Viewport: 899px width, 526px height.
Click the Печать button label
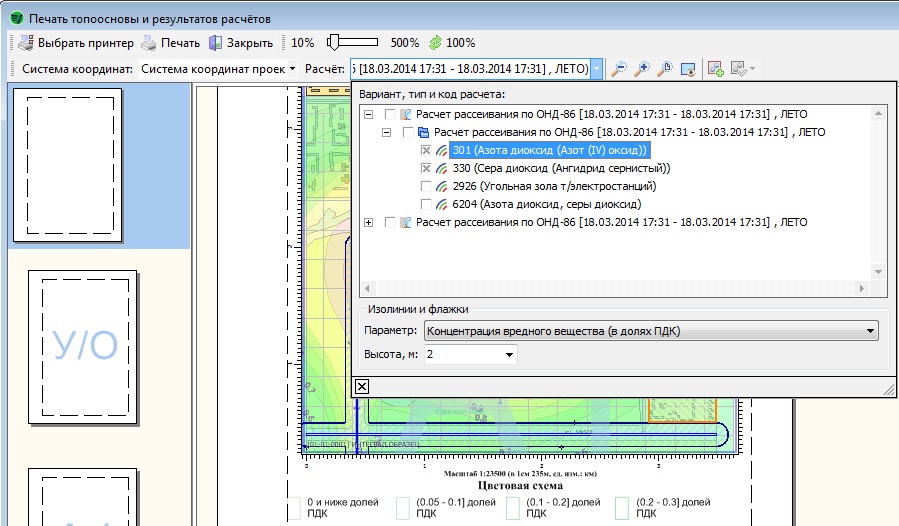181,43
